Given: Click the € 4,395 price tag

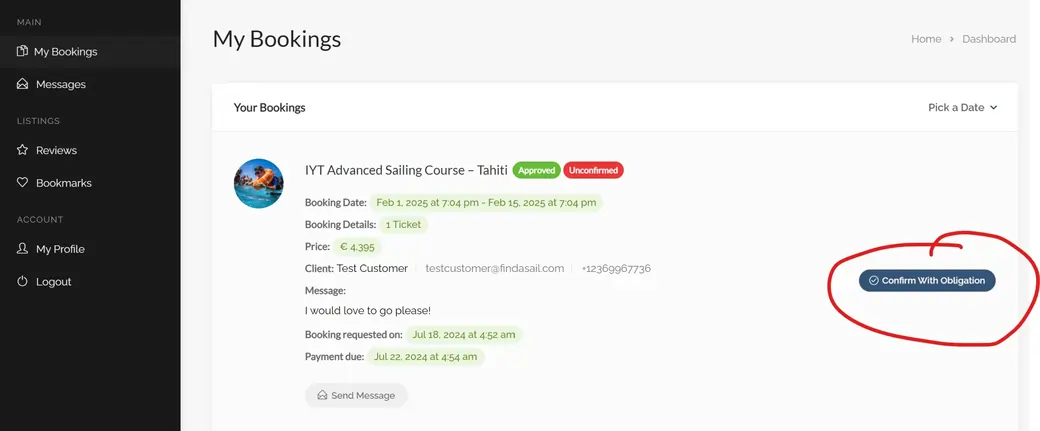Looking at the screenshot, I should (x=357, y=246).
